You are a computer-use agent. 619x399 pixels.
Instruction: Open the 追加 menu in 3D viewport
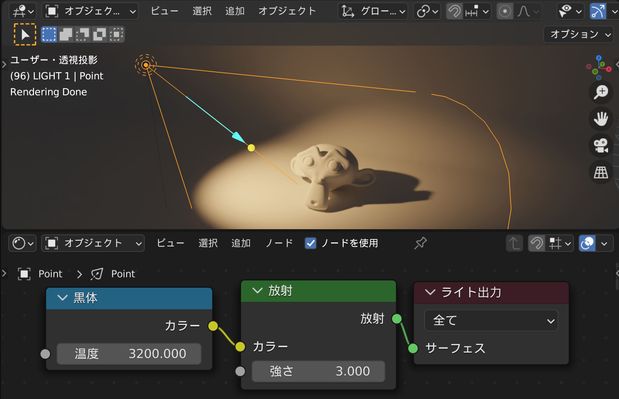[235, 11]
